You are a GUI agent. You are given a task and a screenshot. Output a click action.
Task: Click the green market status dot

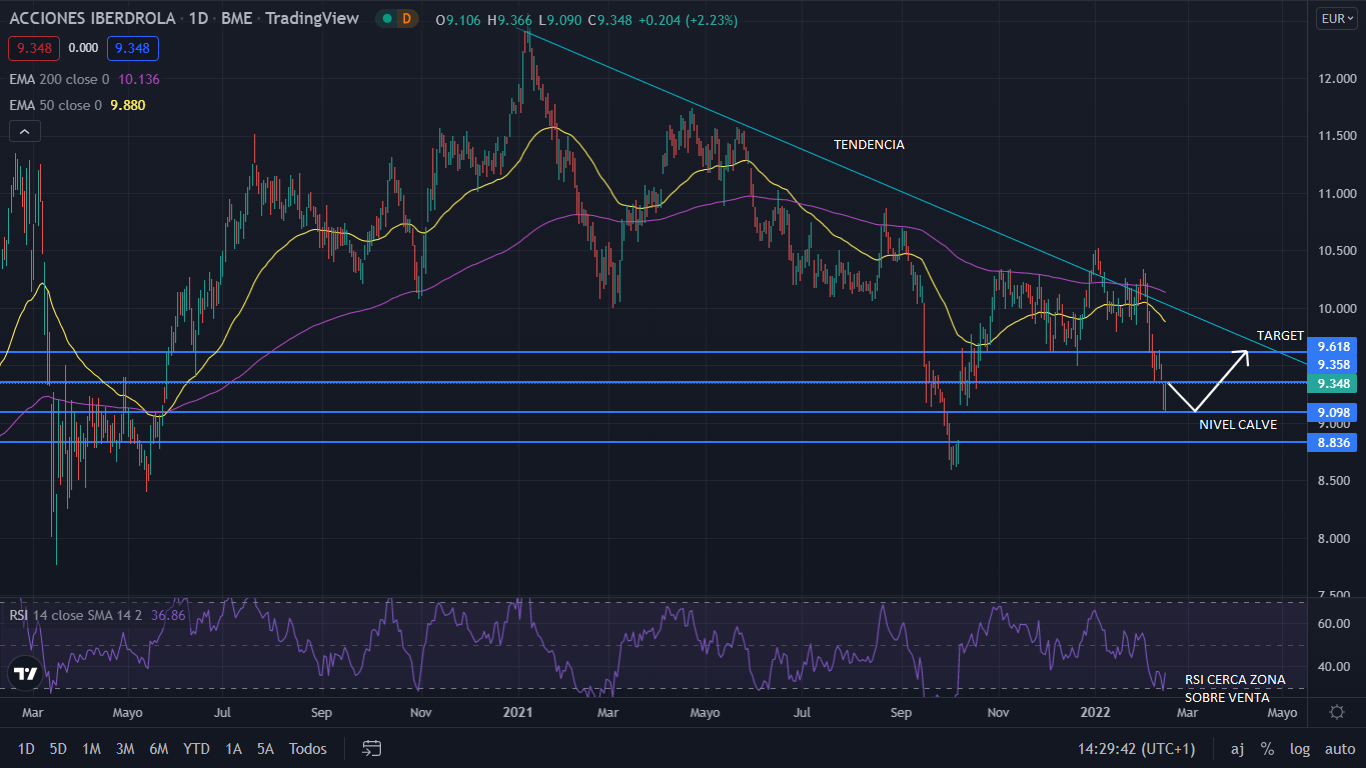point(385,18)
